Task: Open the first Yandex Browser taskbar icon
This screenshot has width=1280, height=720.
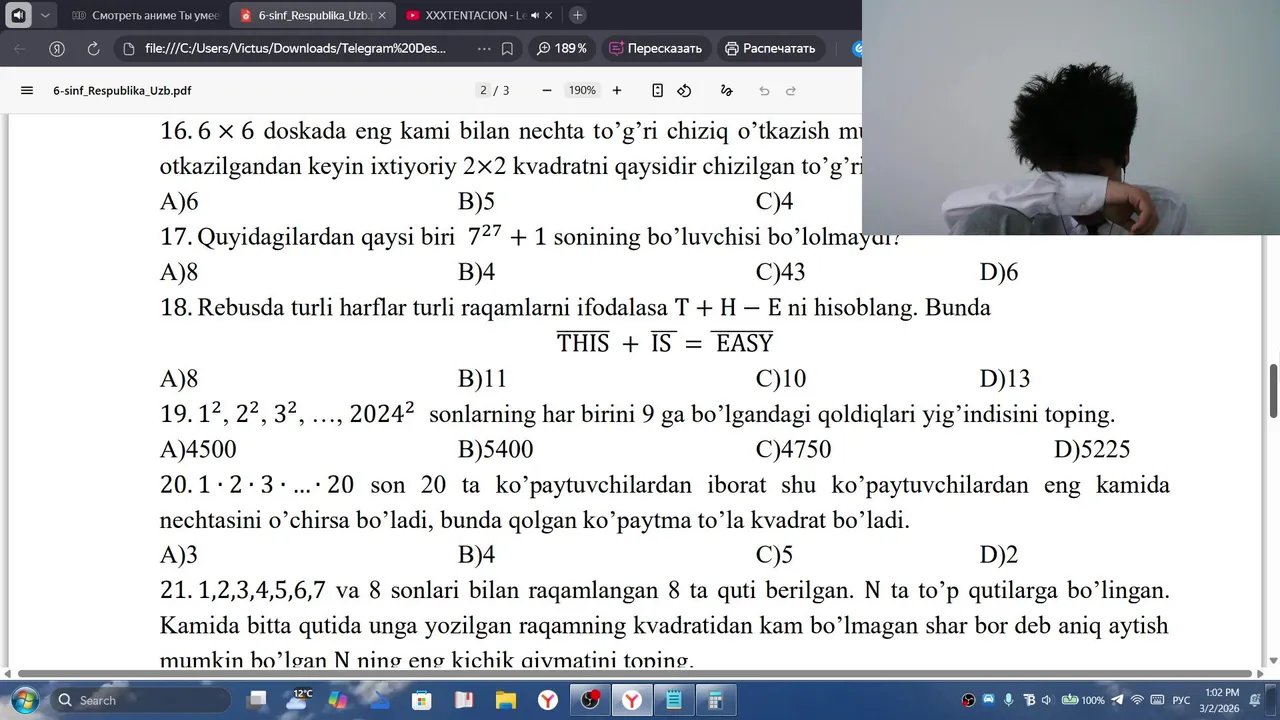Action: [x=548, y=700]
